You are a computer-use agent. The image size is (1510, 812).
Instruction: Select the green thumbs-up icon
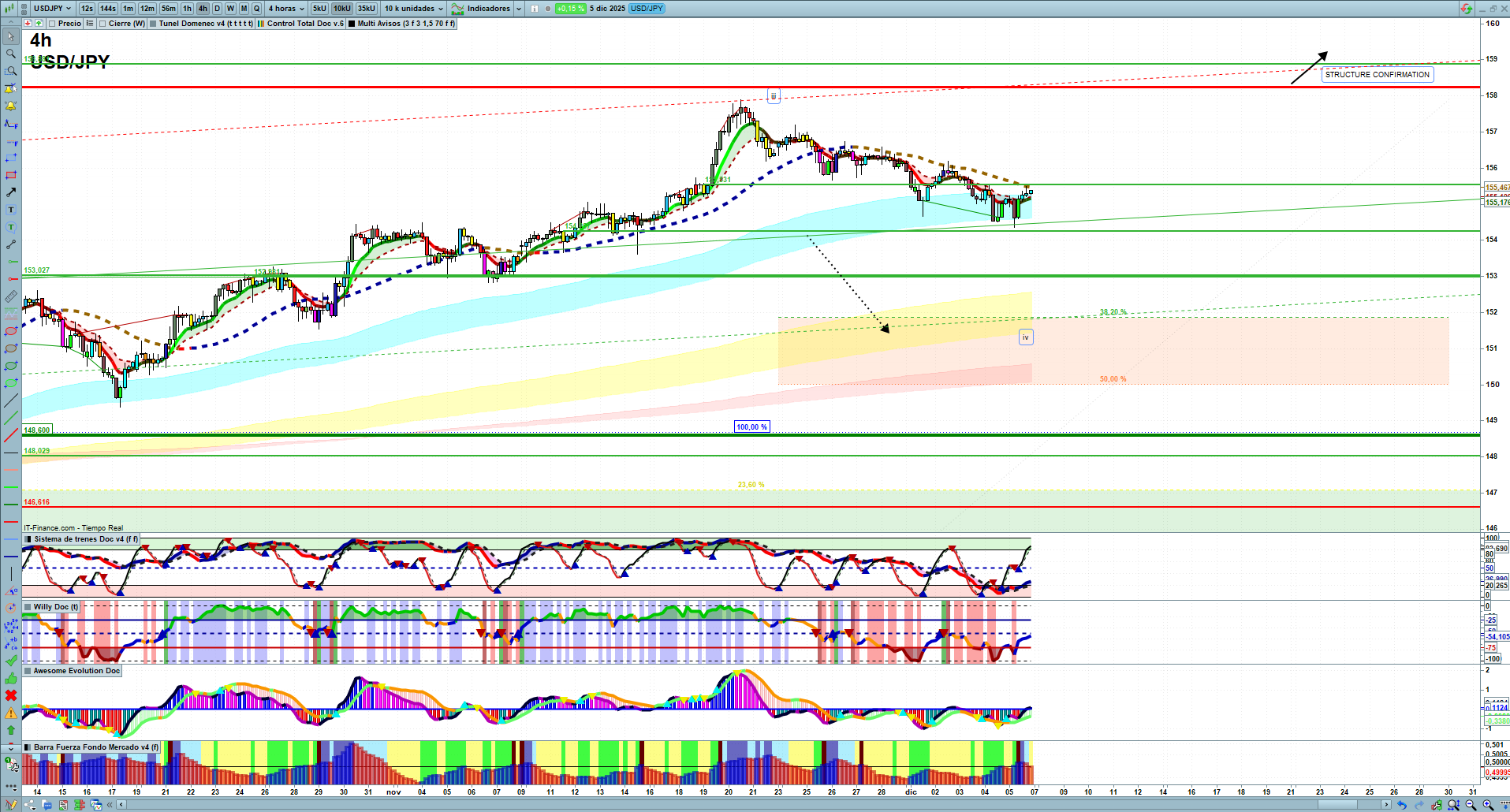(x=11, y=678)
